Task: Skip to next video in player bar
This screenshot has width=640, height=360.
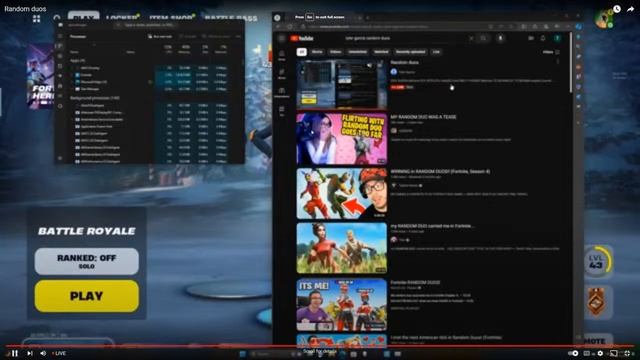Action: pyautogui.click(x=29, y=353)
